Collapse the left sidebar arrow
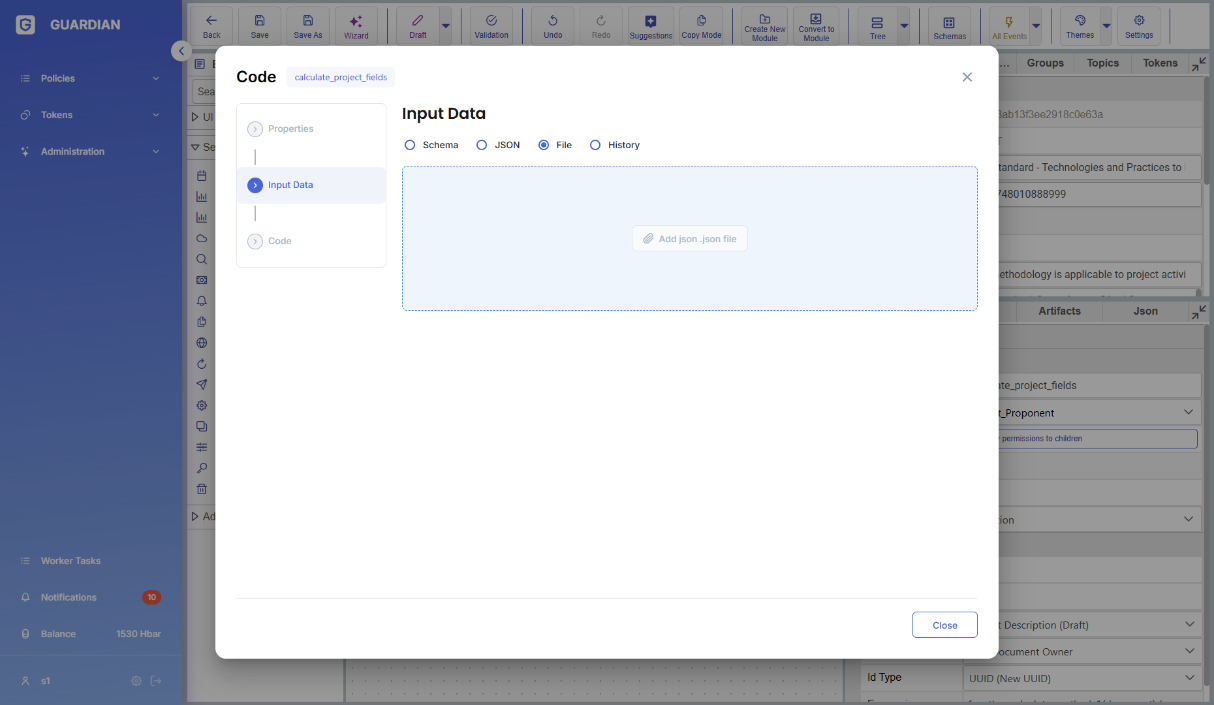The height and width of the screenshot is (705, 1214). coord(180,51)
